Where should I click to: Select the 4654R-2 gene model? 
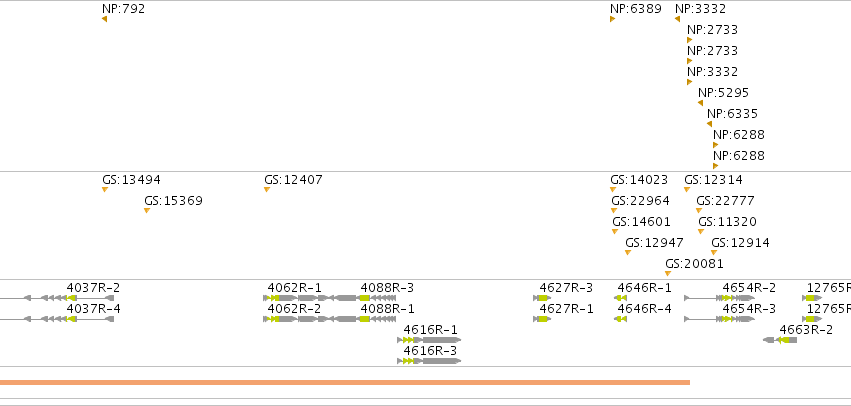pos(719,298)
